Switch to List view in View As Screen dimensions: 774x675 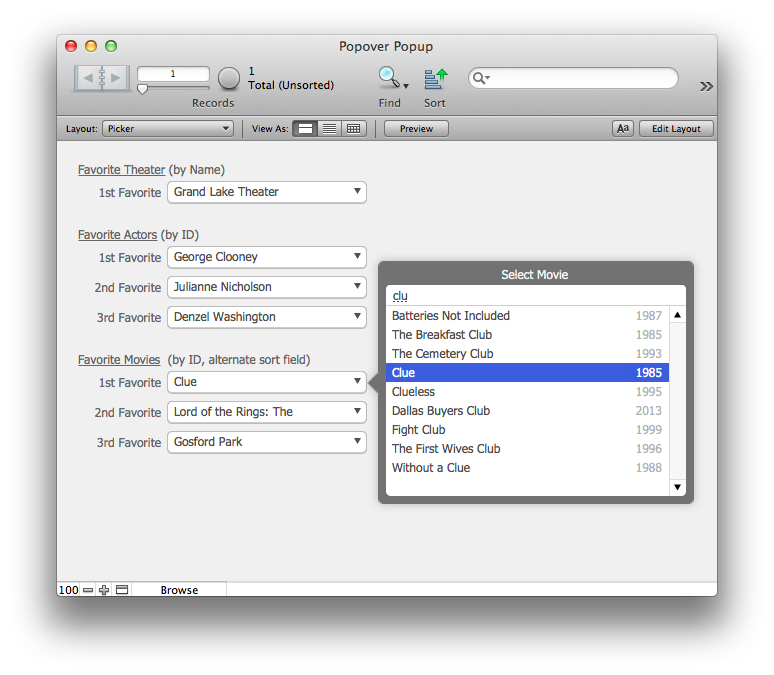329,129
